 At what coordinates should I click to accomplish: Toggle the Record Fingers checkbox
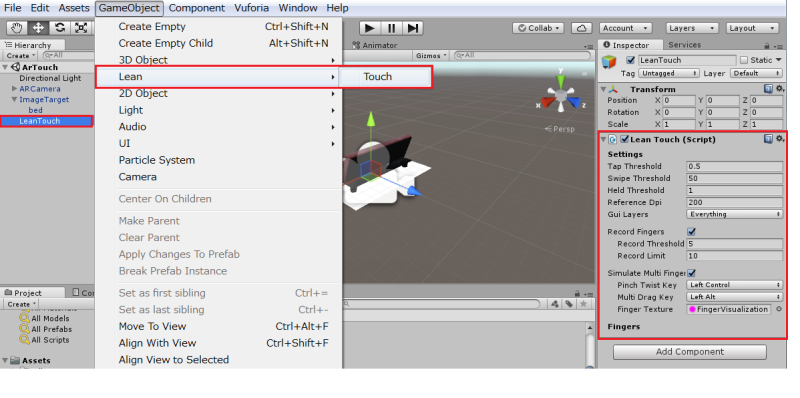click(x=692, y=232)
